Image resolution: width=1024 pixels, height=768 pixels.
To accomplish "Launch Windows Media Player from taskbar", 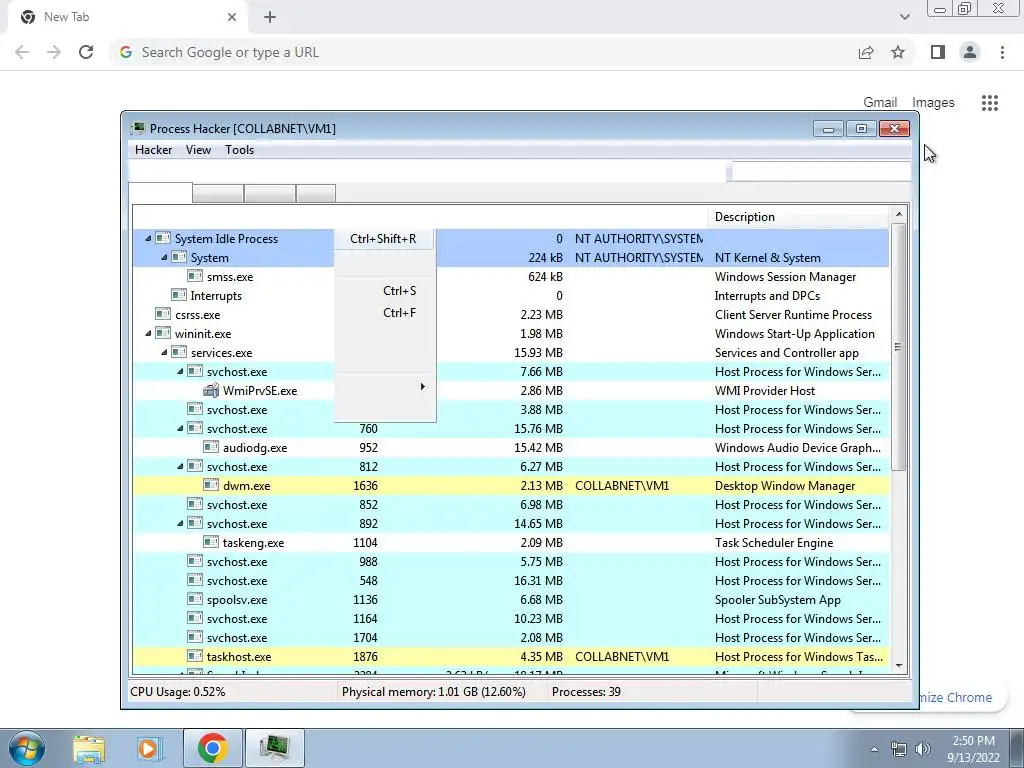I will [x=149, y=748].
